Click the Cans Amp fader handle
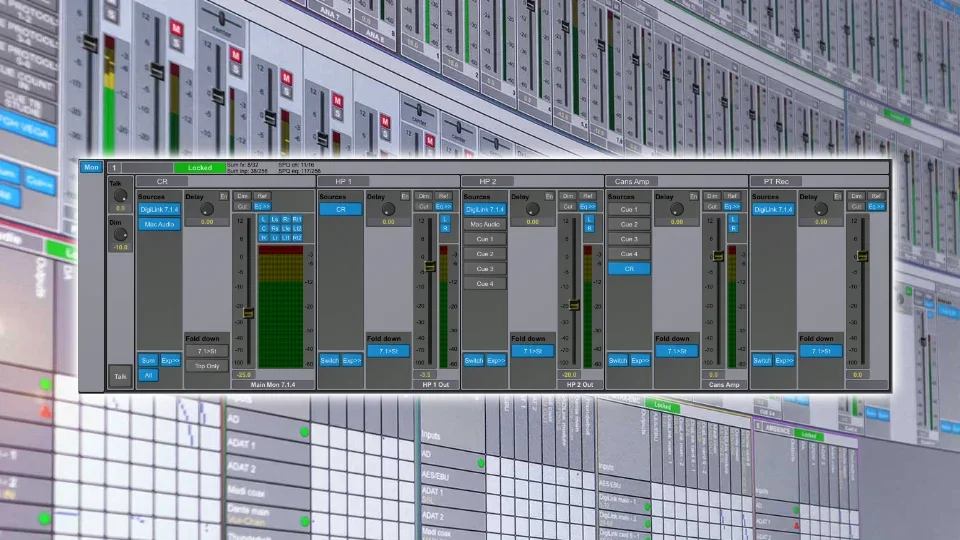This screenshot has height=540, width=960. [718, 256]
